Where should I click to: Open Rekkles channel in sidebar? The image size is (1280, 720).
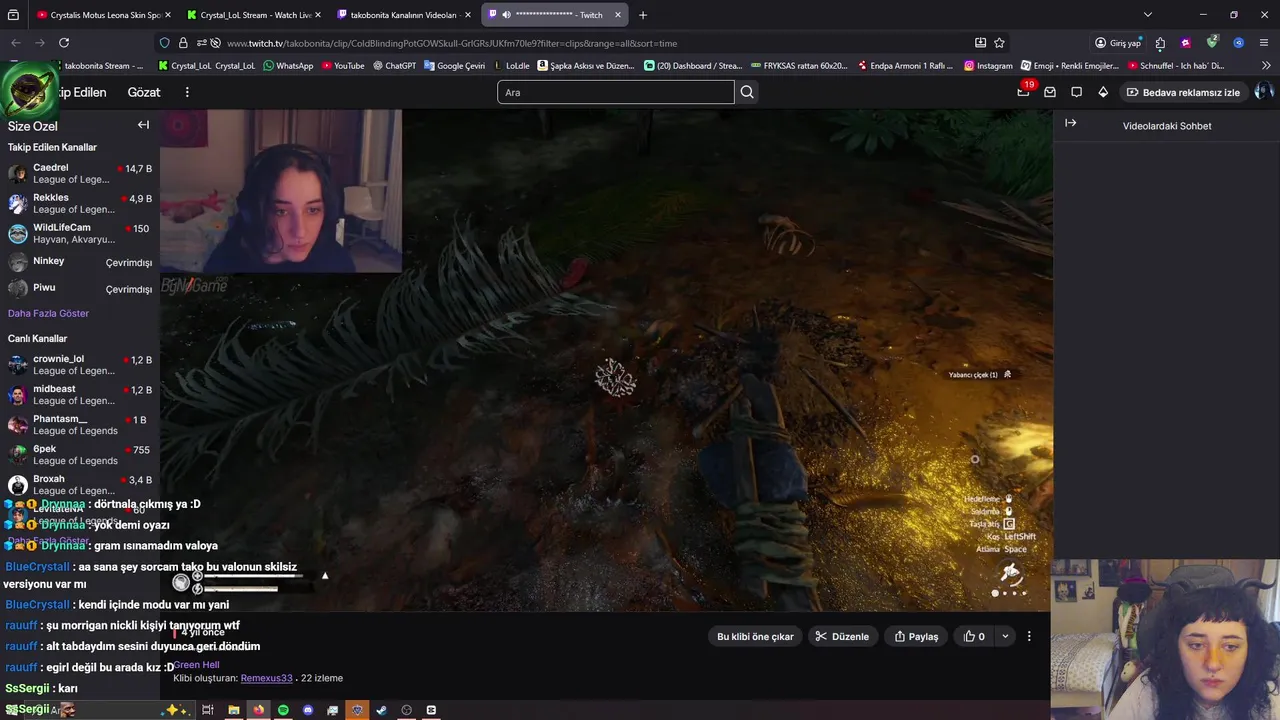(x=80, y=204)
